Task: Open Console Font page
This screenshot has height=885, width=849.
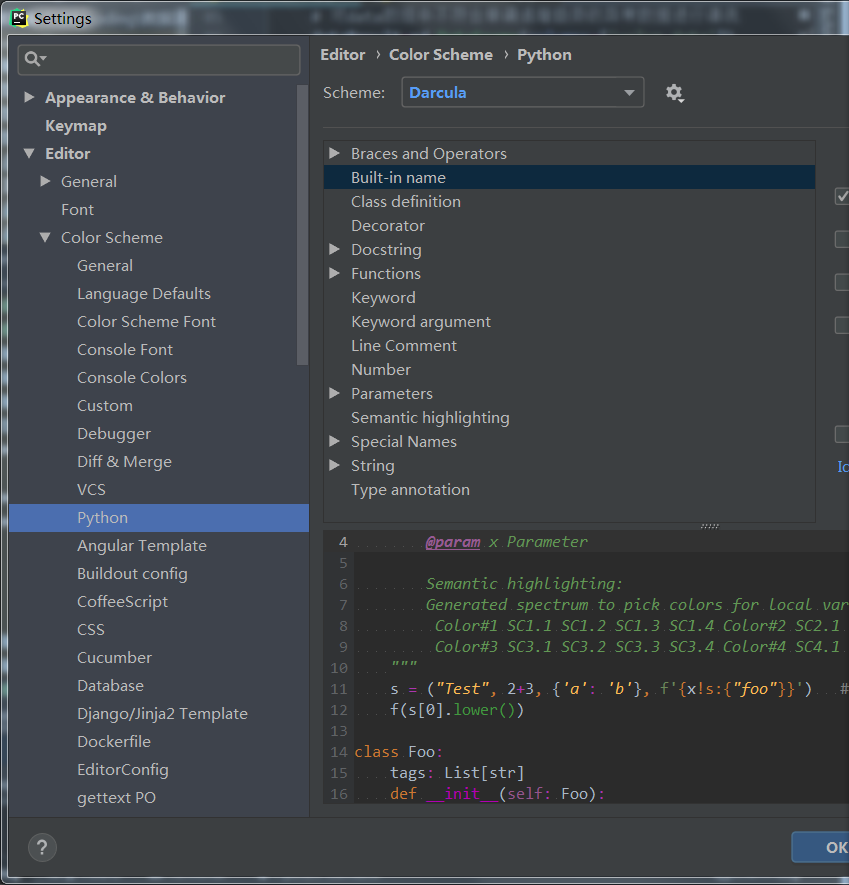Action: 125,349
